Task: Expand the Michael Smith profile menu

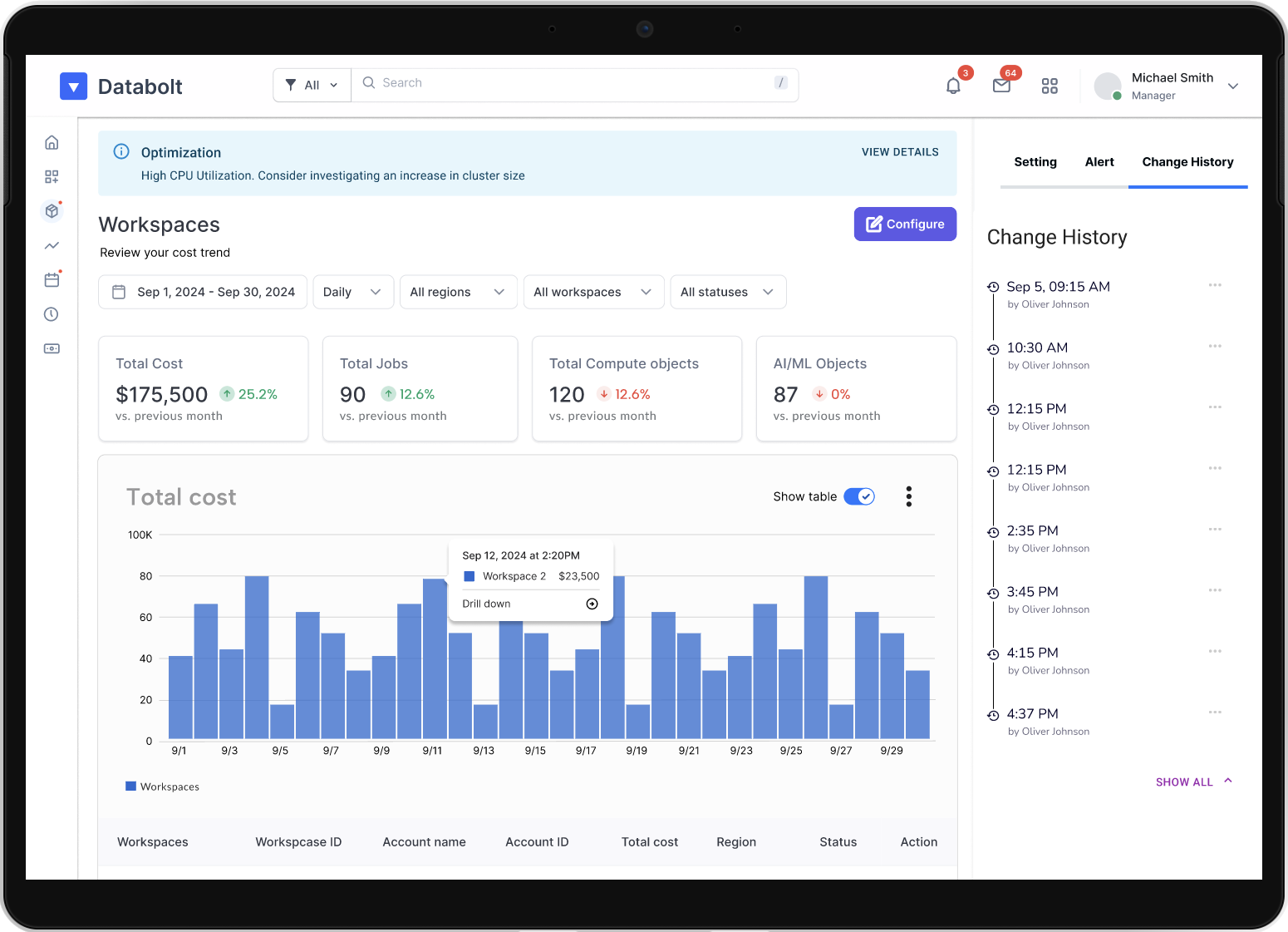Action: pos(1233,86)
